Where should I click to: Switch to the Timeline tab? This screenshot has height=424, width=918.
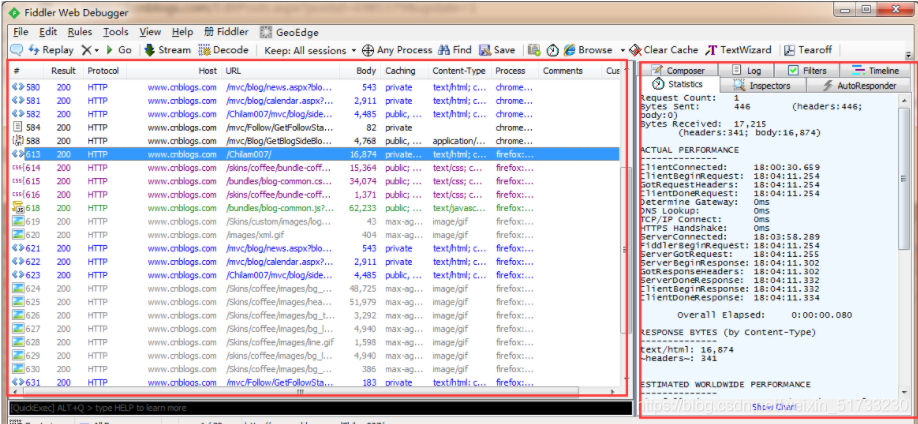tap(875, 70)
